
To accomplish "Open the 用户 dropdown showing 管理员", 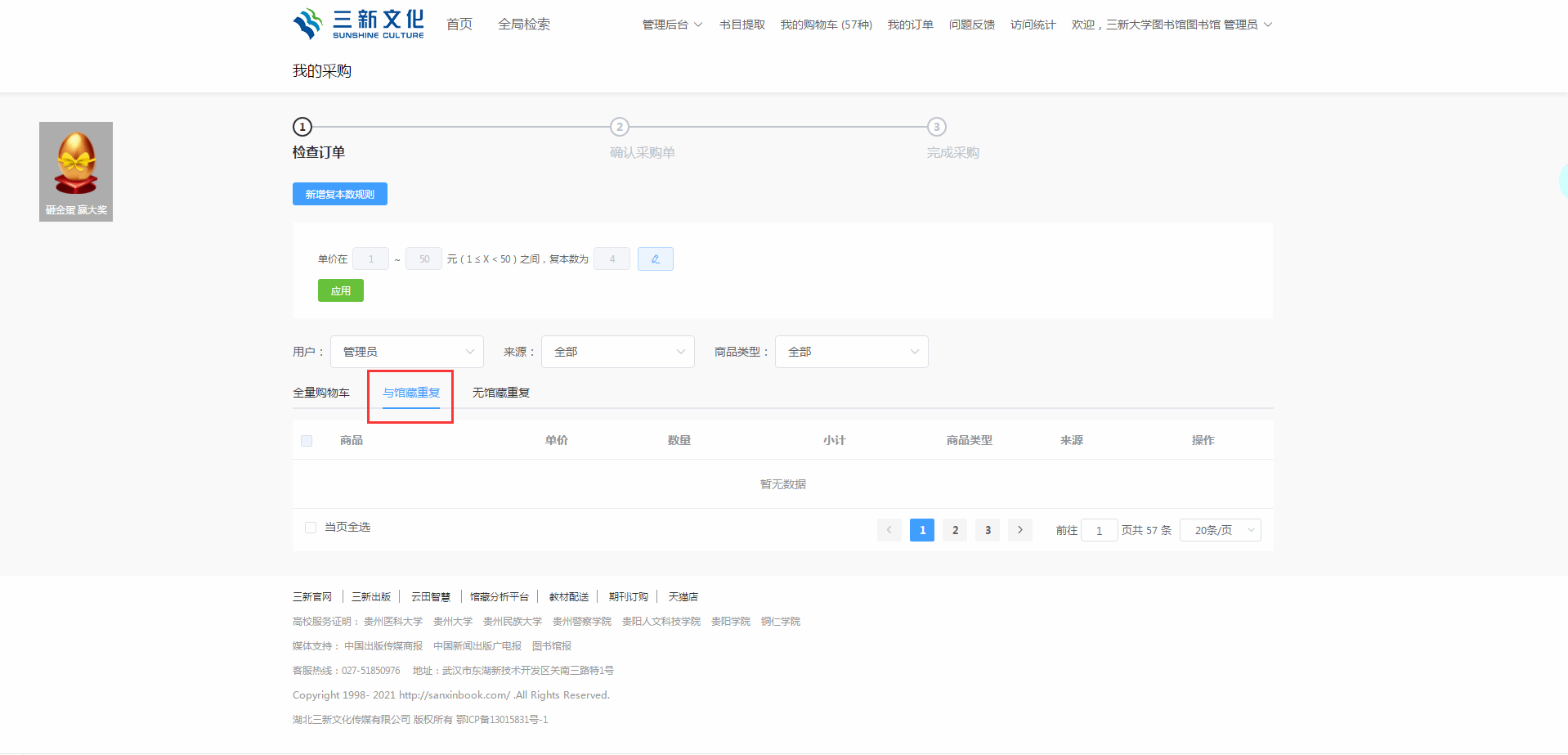I will [x=407, y=352].
